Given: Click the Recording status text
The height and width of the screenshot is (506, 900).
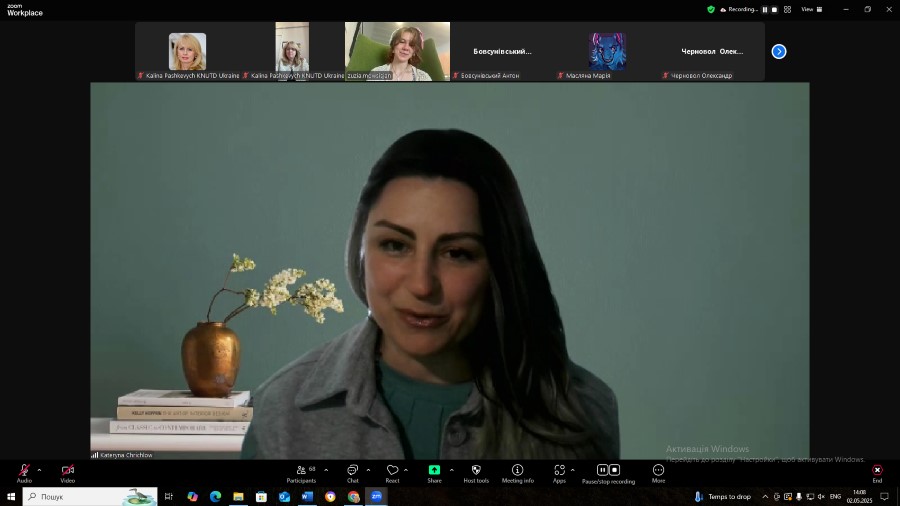Looking at the screenshot, I should [742, 10].
